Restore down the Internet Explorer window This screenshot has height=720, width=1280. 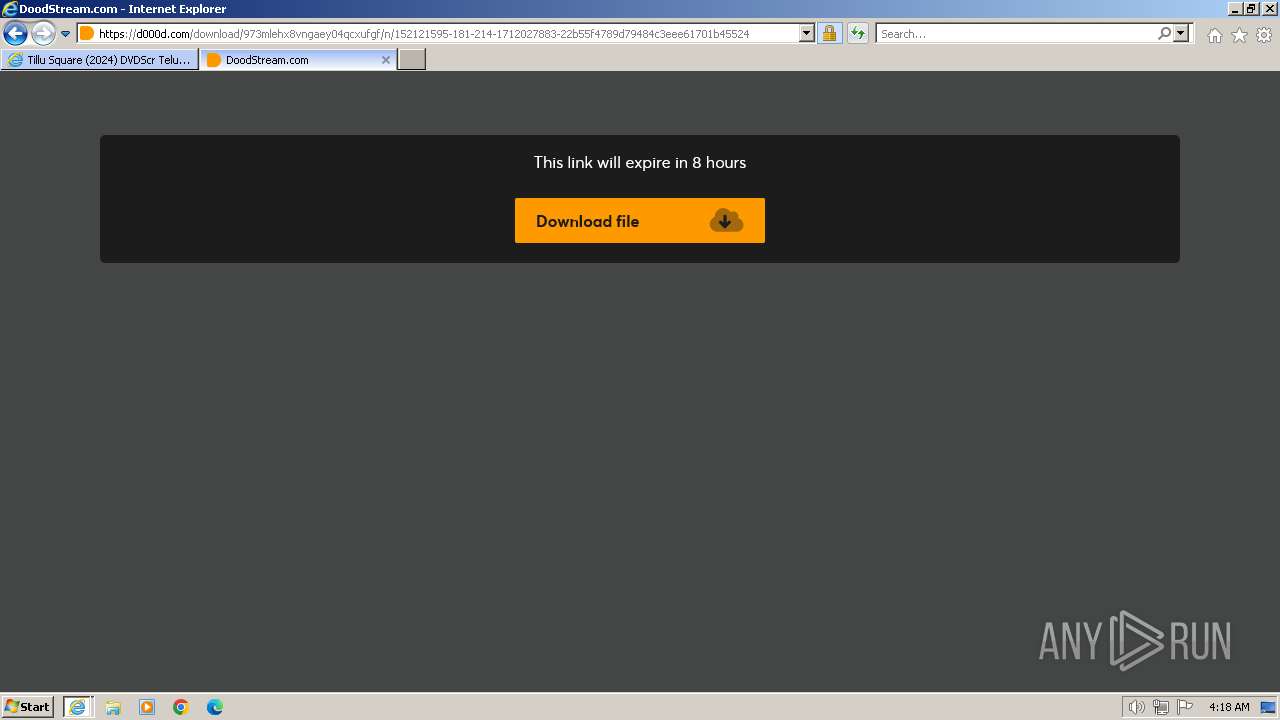click(x=1251, y=8)
